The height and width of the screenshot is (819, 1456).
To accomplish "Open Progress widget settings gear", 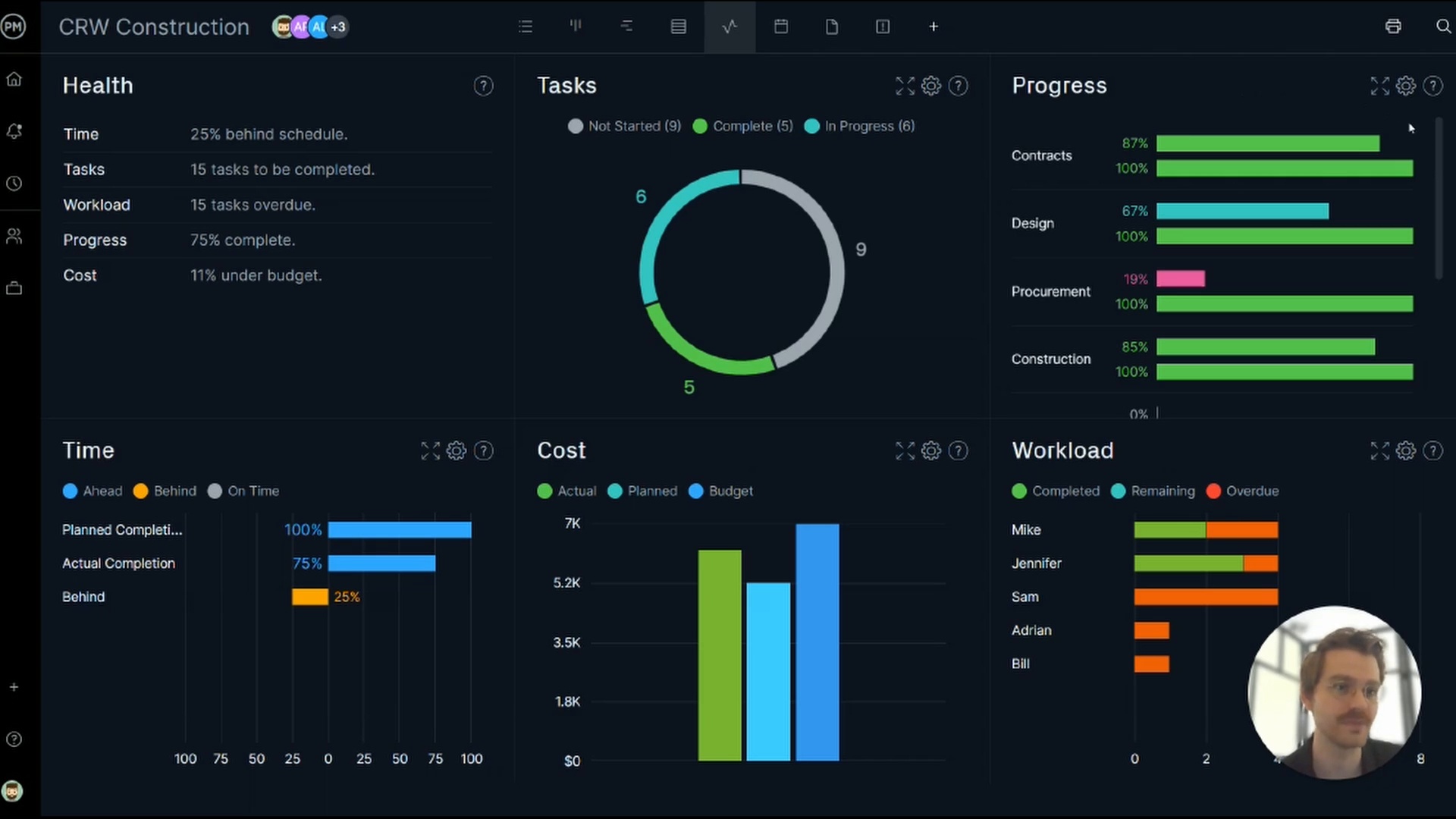I will 1406,86.
